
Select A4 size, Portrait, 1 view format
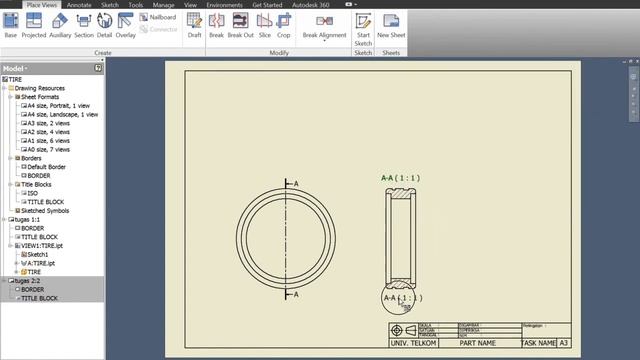pos(56,105)
